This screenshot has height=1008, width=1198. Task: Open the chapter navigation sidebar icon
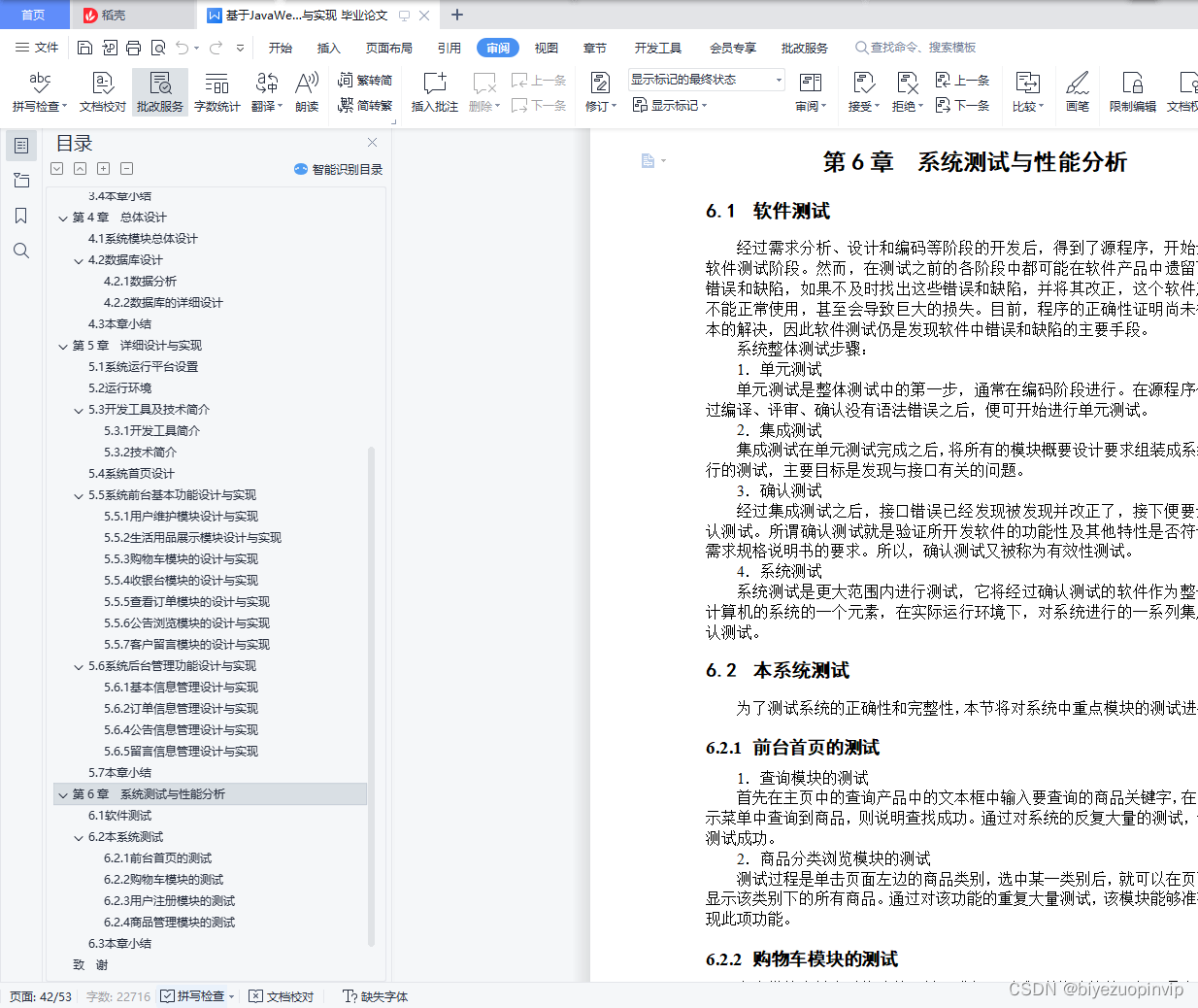point(21,181)
